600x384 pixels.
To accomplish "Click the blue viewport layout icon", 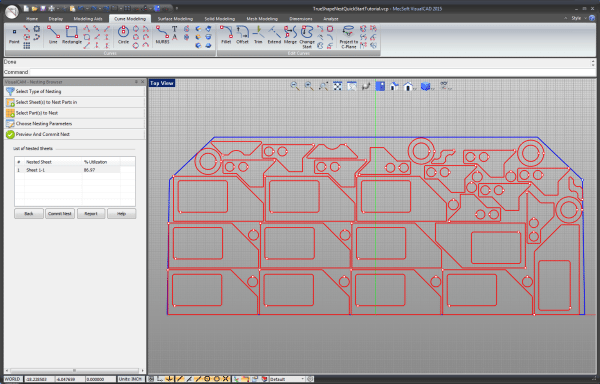I will 380,86.
